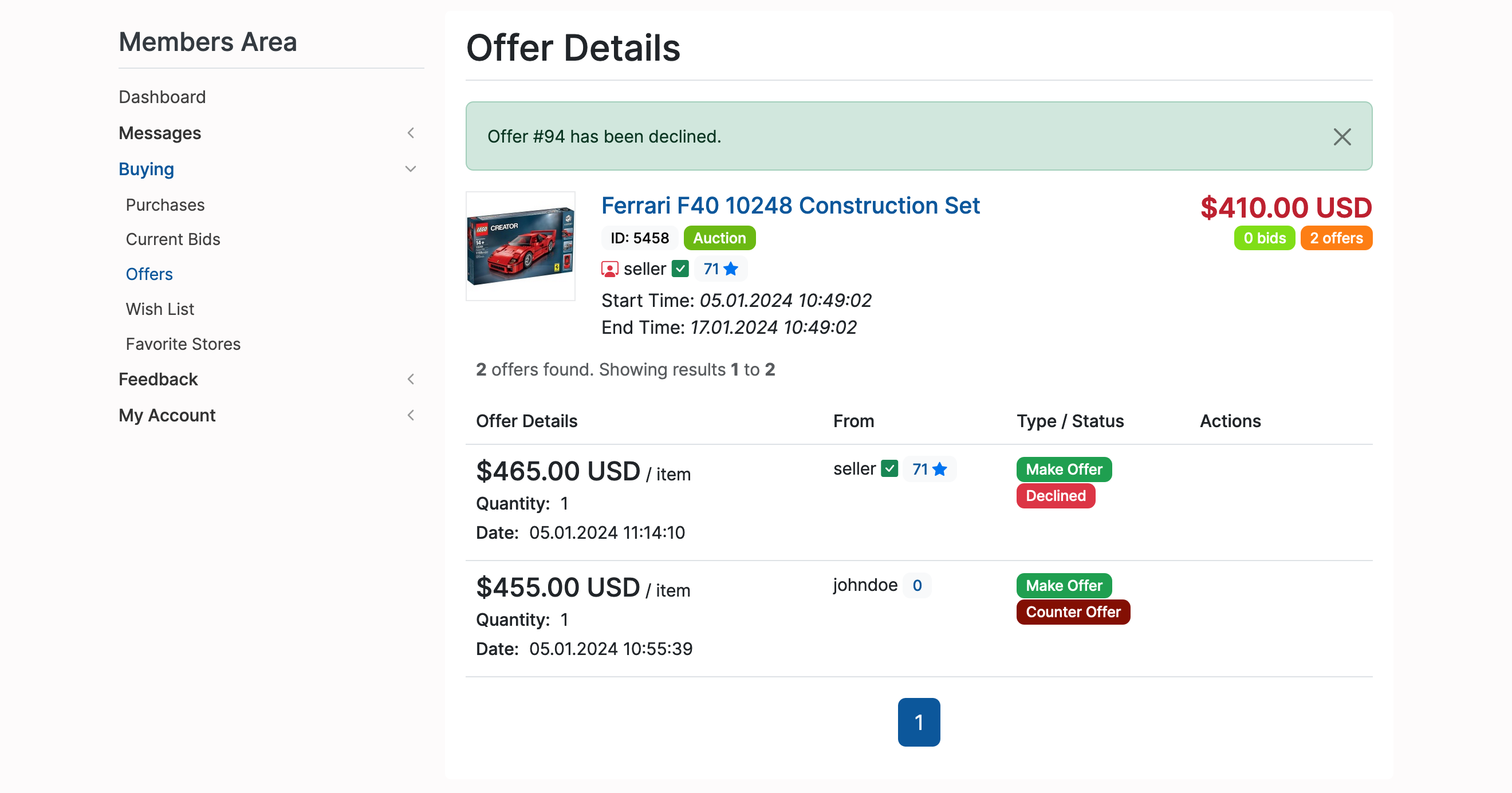Click the seller verified checkmark near listing
The height and width of the screenshot is (793, 1512).
(x=680, y=269)
